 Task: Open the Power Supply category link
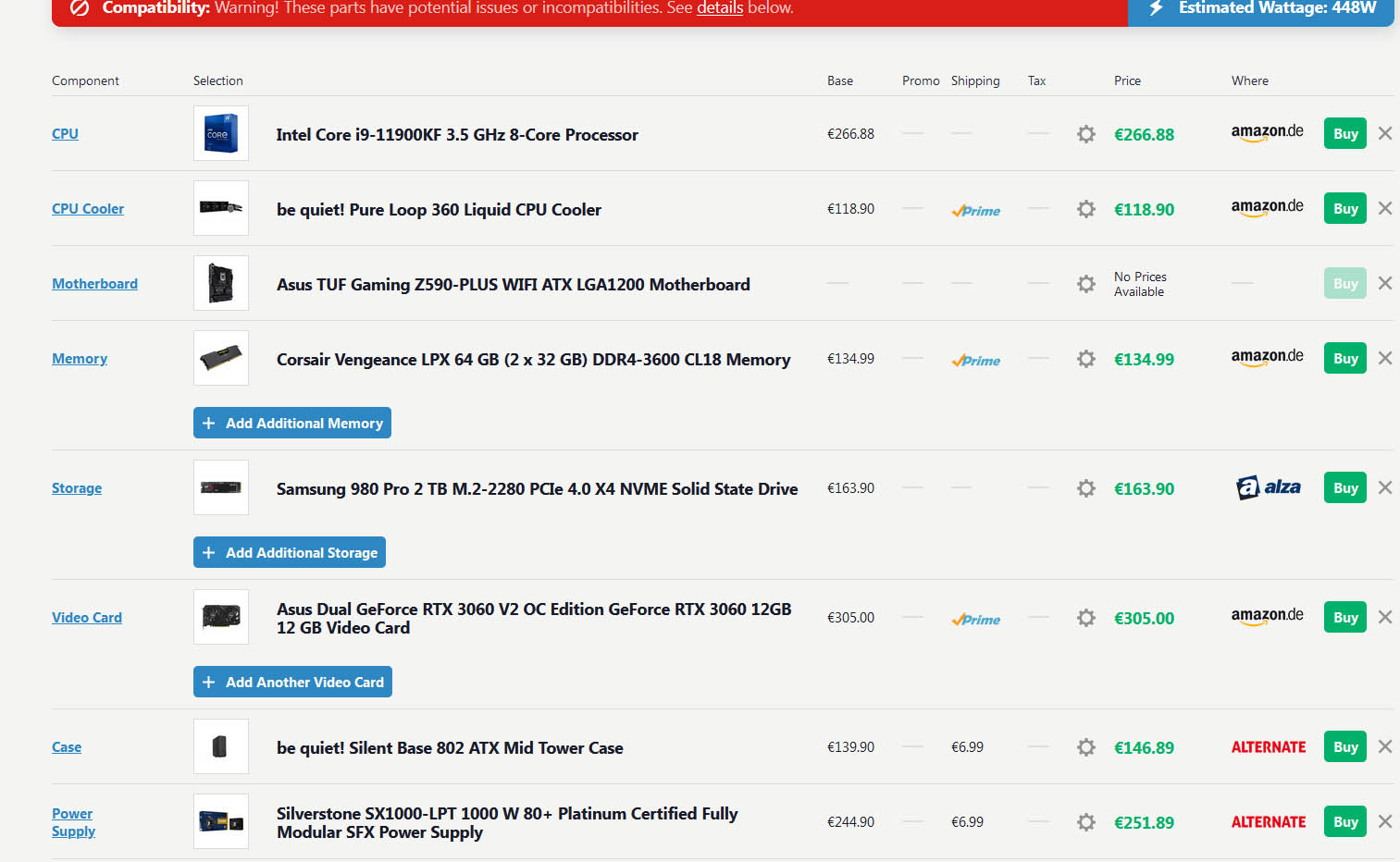tap(73, 822)
